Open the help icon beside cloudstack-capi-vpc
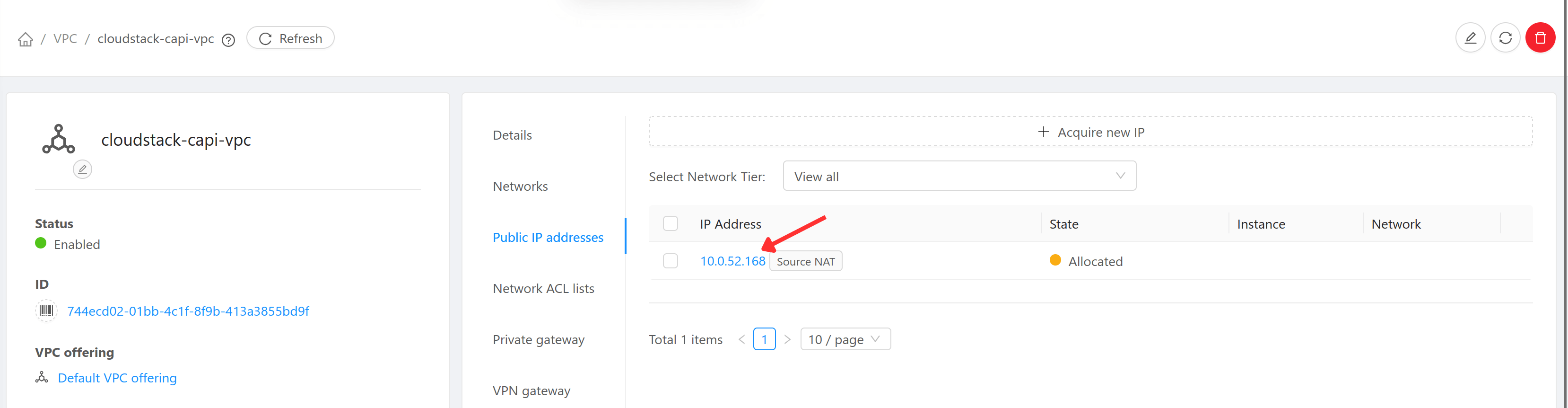This screenshot has height=408, width=1568. point(228,40)
